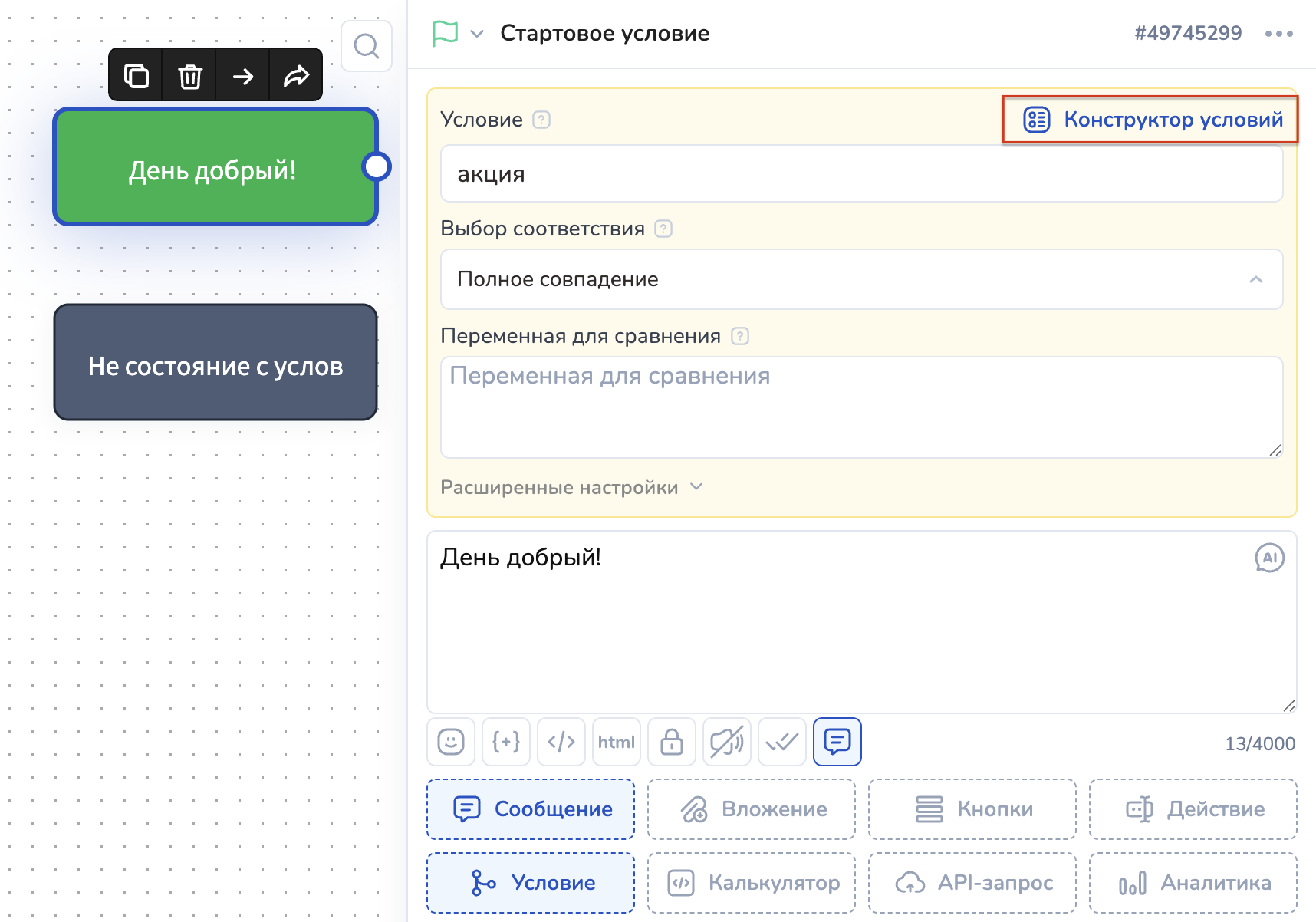Expand Расширенные настройки section

[571, 488]
